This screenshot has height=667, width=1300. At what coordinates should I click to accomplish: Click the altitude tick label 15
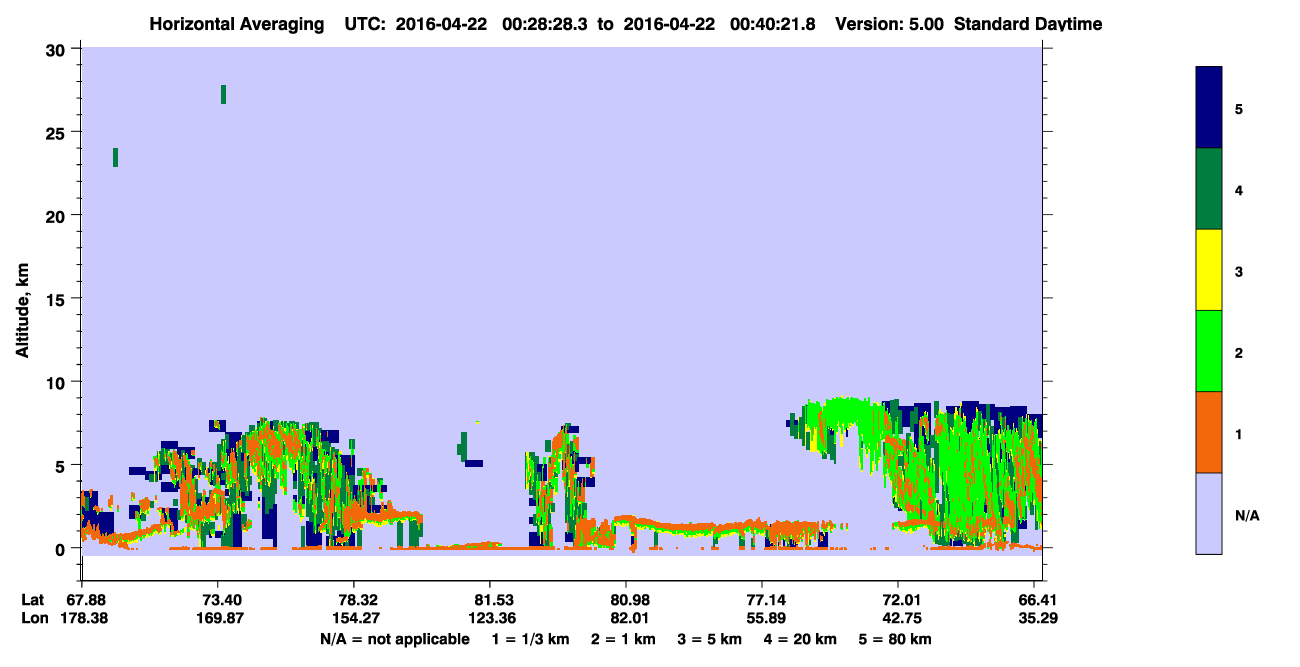coord(58,299)
